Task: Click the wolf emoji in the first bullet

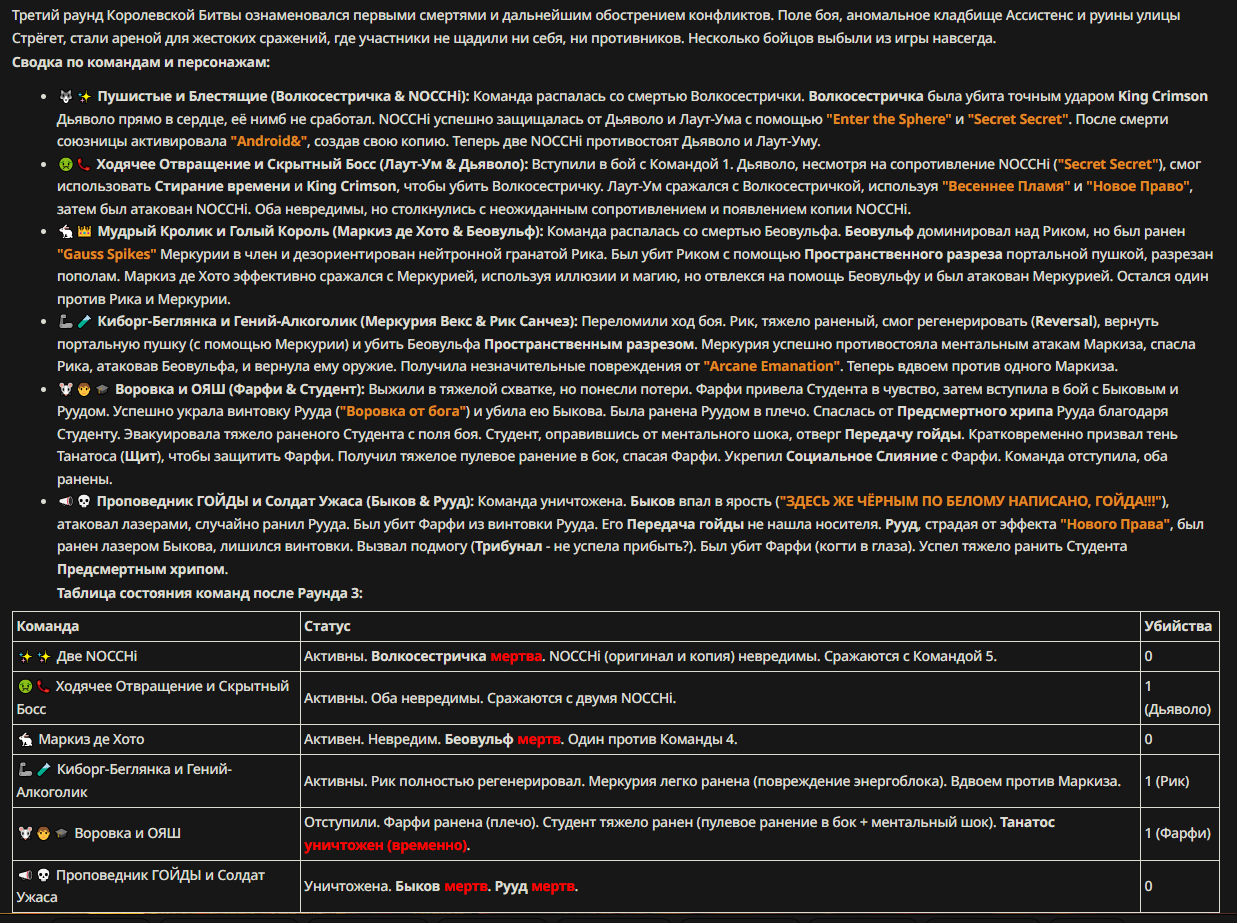Action: (x=65, y=97)
